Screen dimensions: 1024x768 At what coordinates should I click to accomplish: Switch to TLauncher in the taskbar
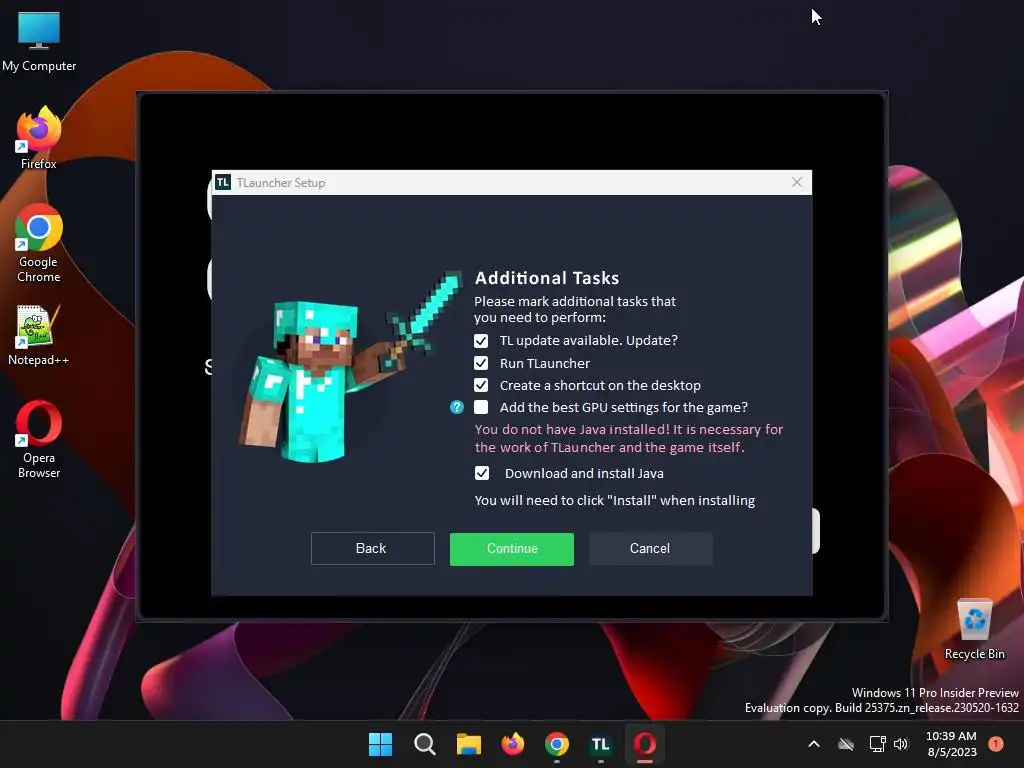(x=601, y=744)
